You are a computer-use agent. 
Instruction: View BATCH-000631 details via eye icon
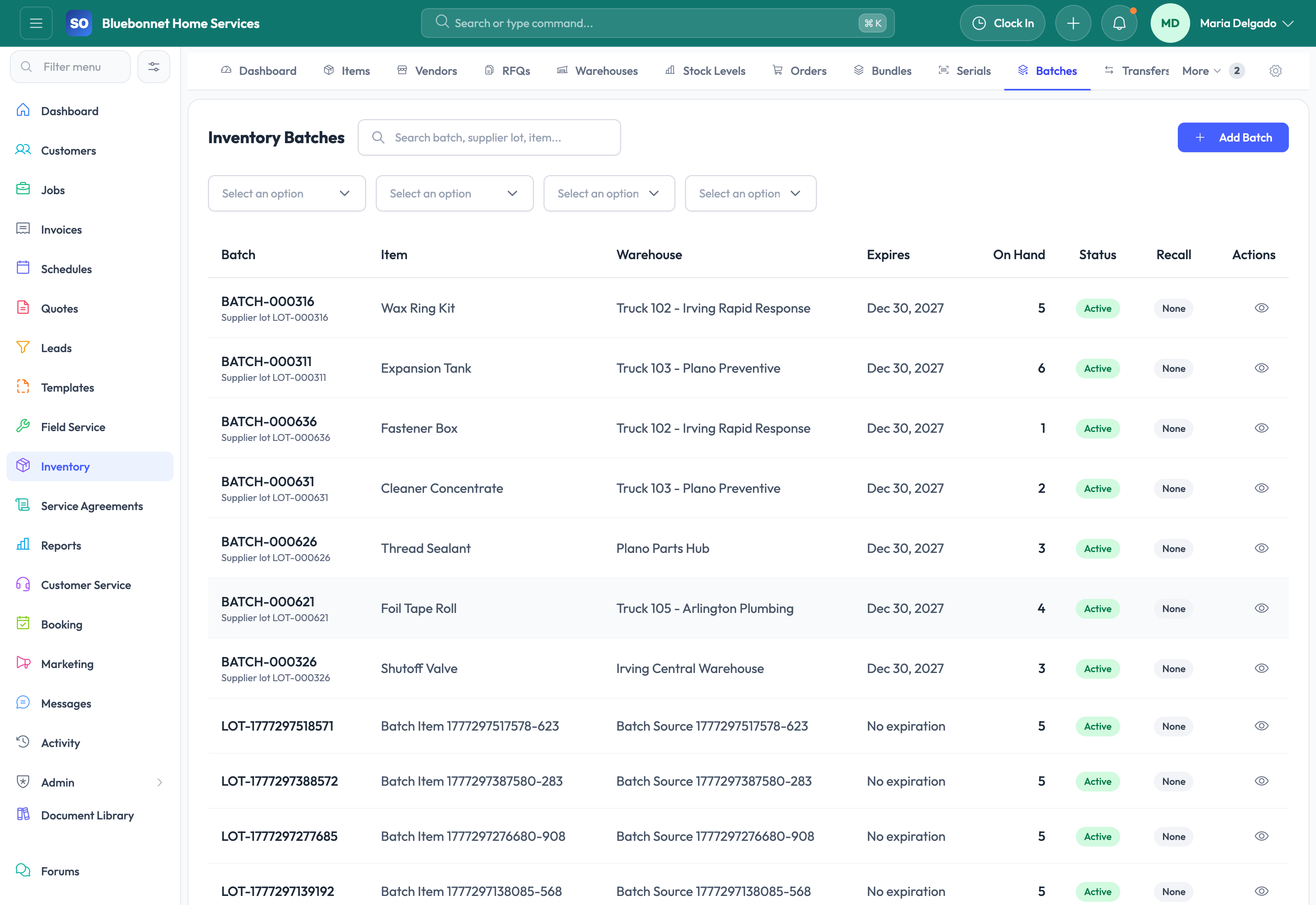(1261, 488)
